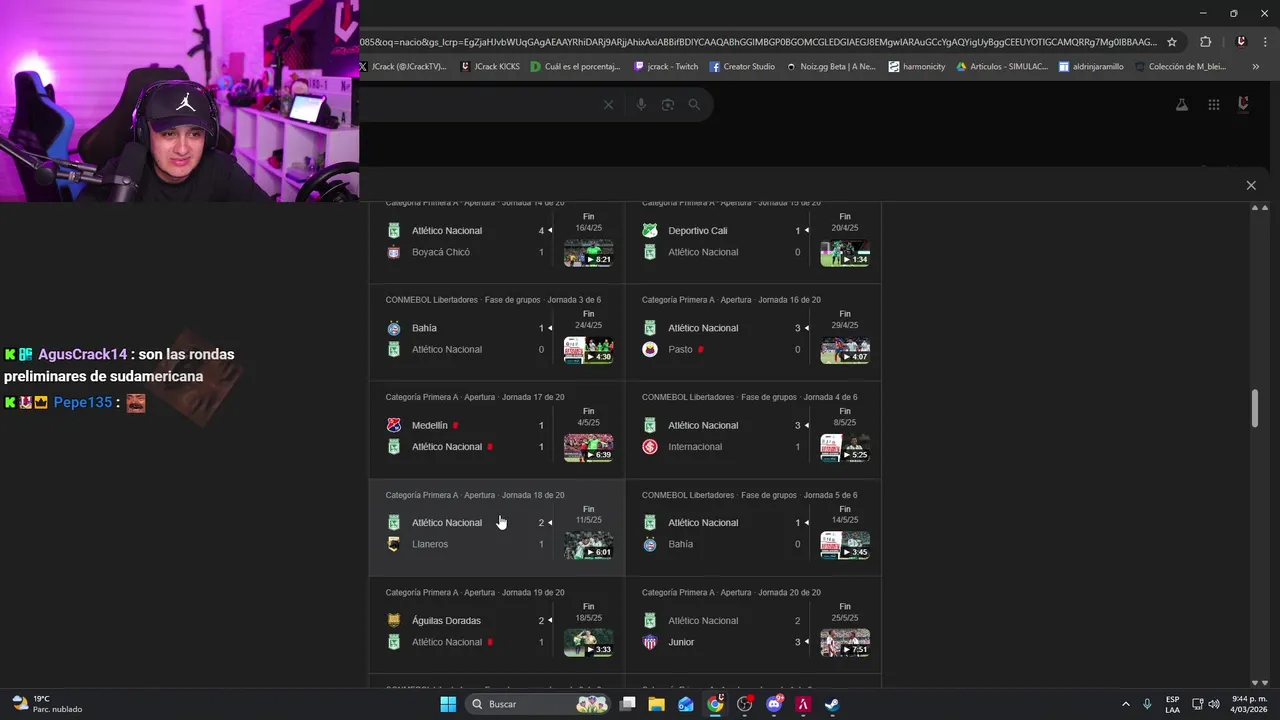Open the harmonicity bookmark
The width and height of the screenshot is (1280, 720).
pyautogui.click(x=917, y=67)
